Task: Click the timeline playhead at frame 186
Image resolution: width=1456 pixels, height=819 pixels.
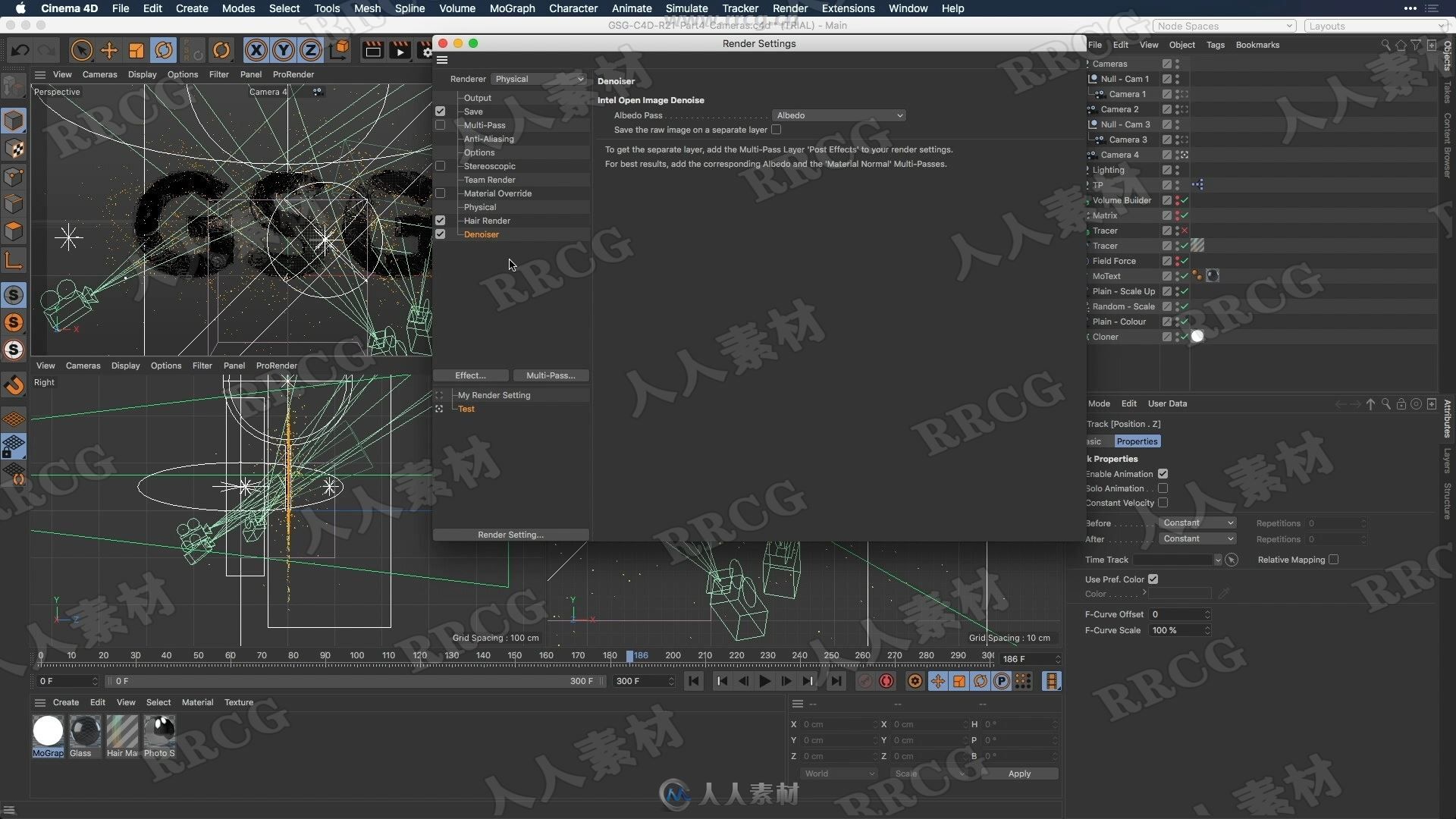Action: pos(629,656)
